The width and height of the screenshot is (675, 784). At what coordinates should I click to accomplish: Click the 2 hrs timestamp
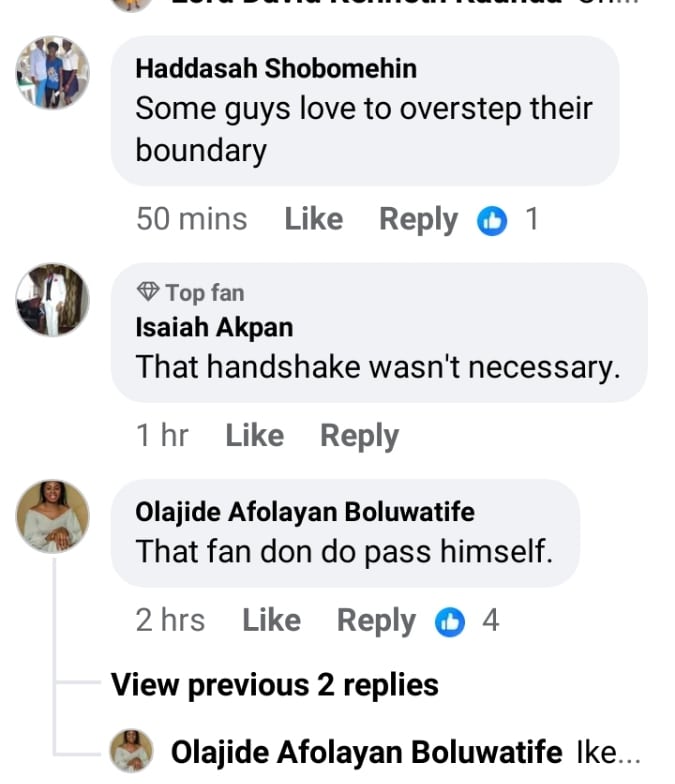170,620
